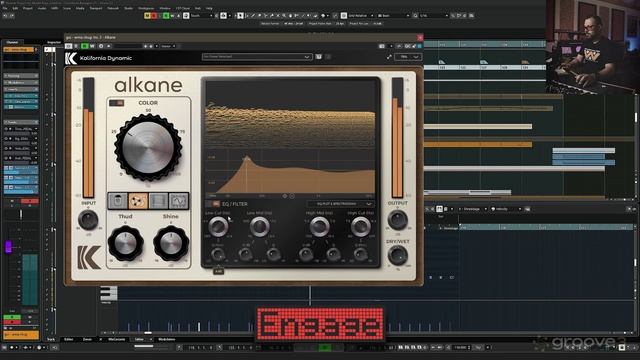The width and height of the screenshot is (640, 360).
Task: Select the first character mode icon below the COLOR knob
Action: point(118,201)
